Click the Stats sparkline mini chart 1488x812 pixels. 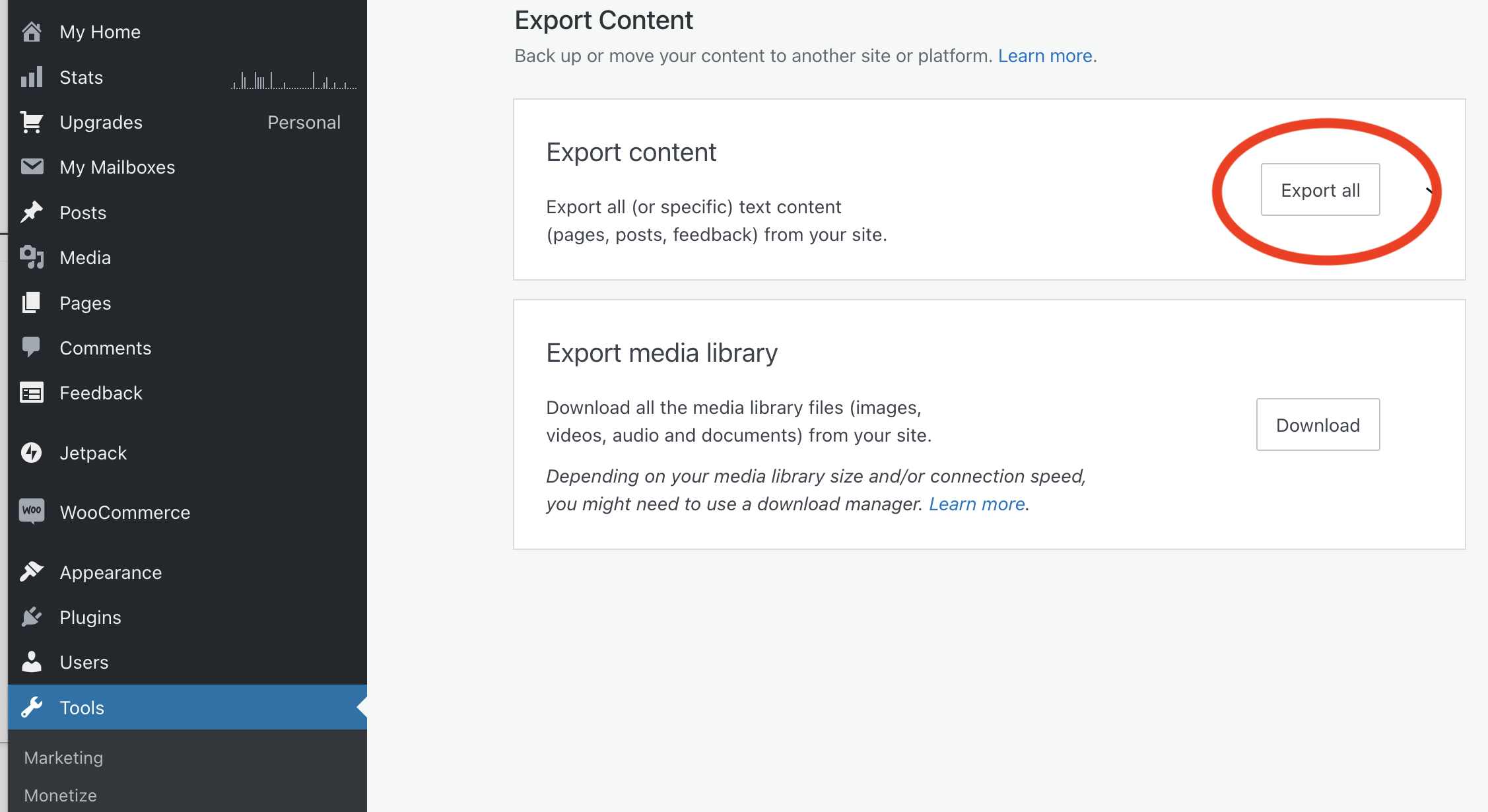tap(294, 81)
